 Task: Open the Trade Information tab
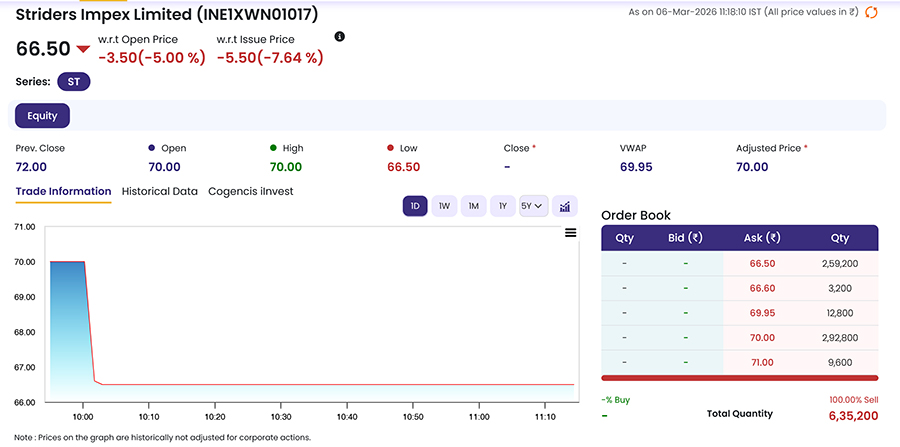(63, 191)
